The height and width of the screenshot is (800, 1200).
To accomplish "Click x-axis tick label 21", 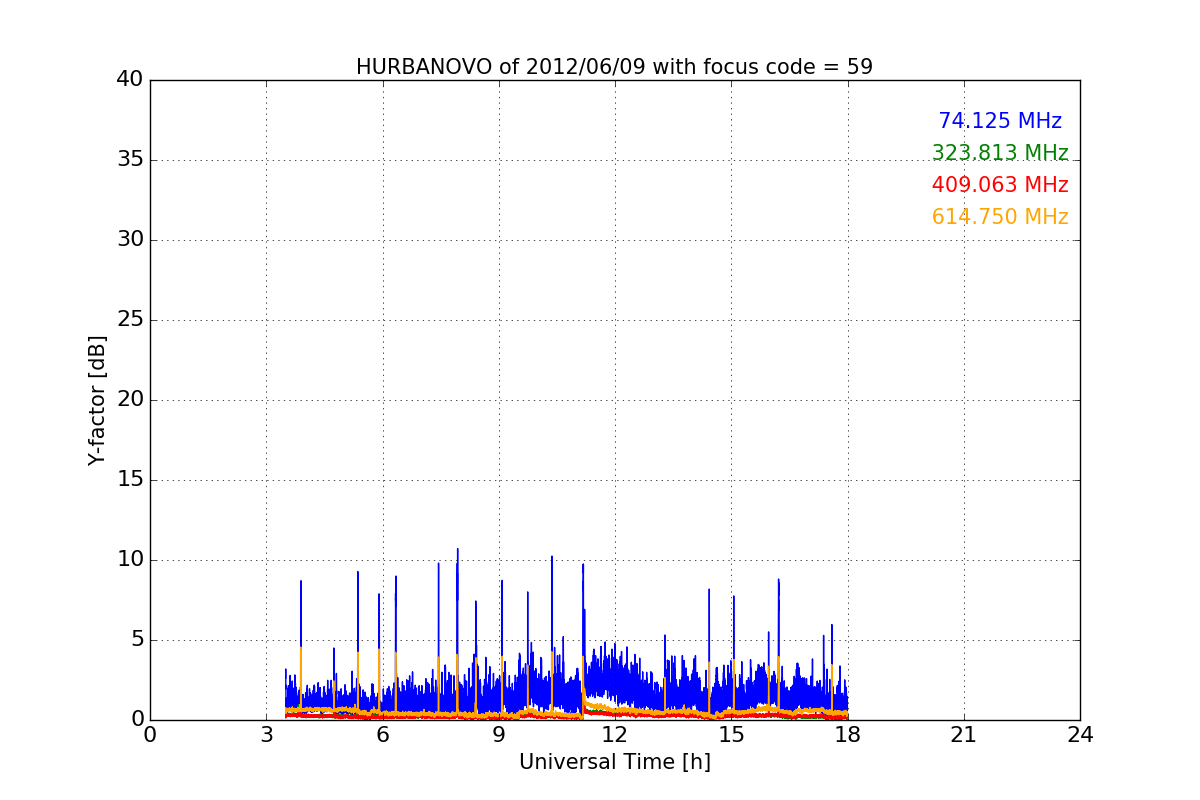I will point(964,735).
